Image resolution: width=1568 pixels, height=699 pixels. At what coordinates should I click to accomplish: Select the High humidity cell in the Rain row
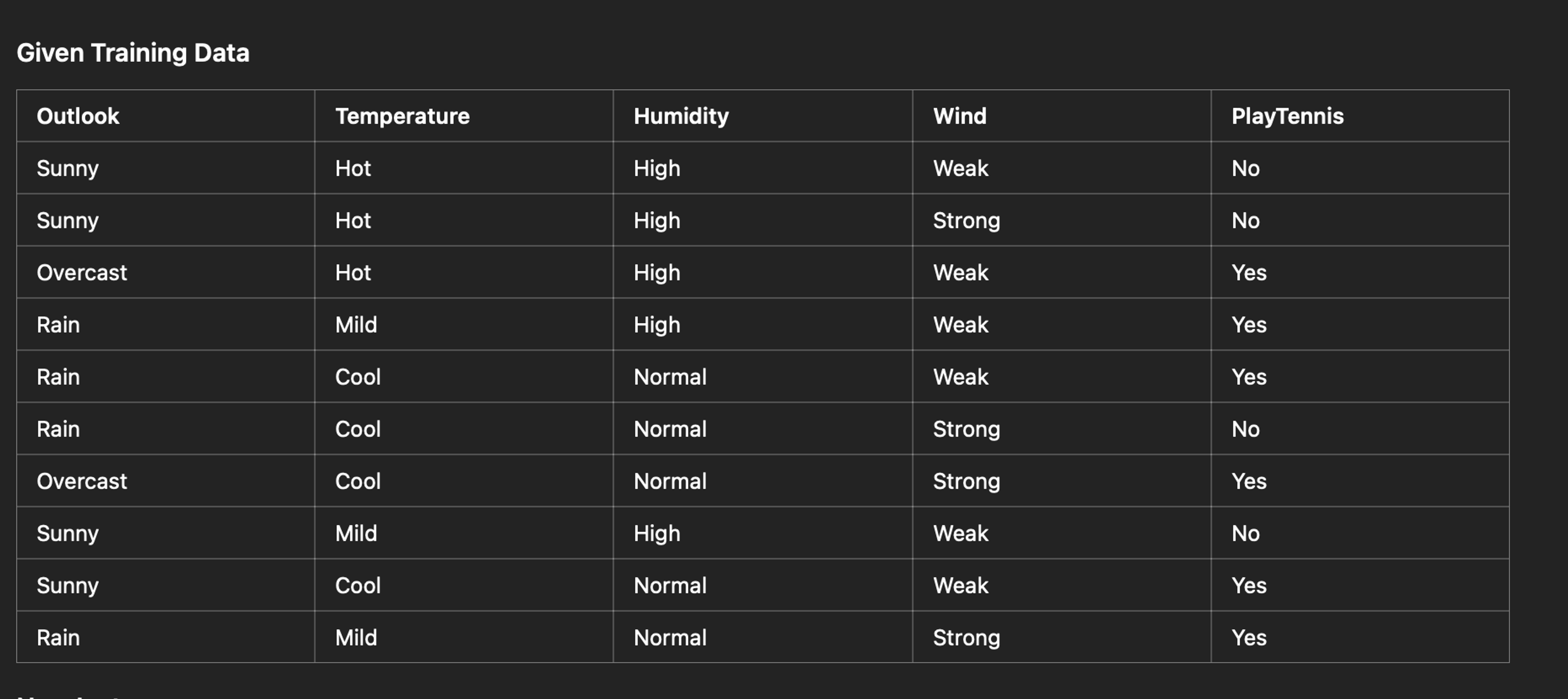(657, 325)
